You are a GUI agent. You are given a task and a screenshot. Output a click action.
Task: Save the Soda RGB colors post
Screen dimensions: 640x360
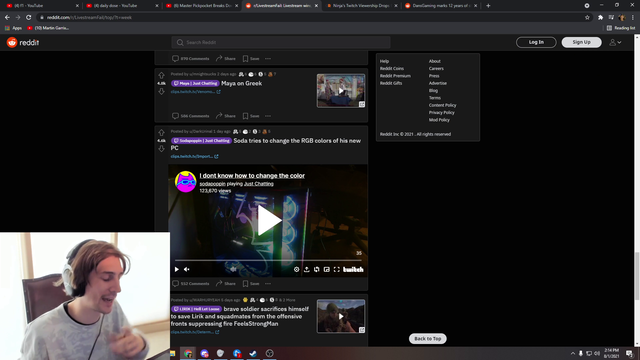(x=251, y=284)
